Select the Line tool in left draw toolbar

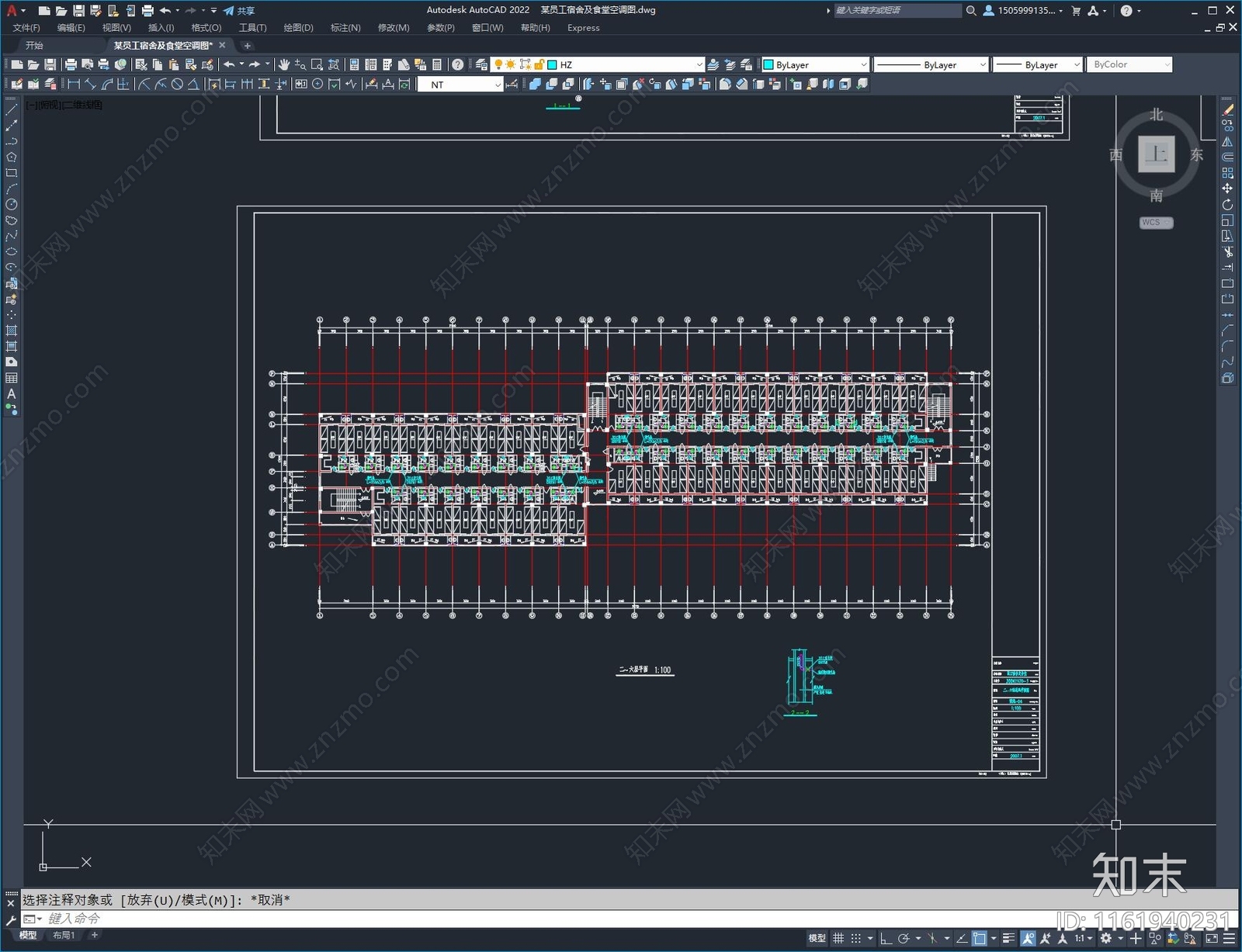tap(12, 110)
